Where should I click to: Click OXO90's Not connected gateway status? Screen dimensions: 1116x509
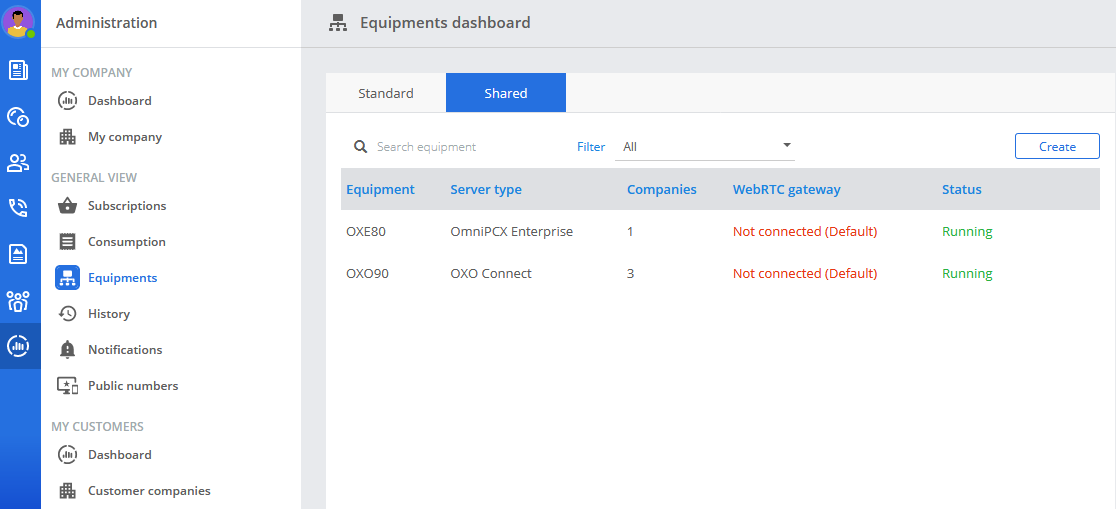805,273
